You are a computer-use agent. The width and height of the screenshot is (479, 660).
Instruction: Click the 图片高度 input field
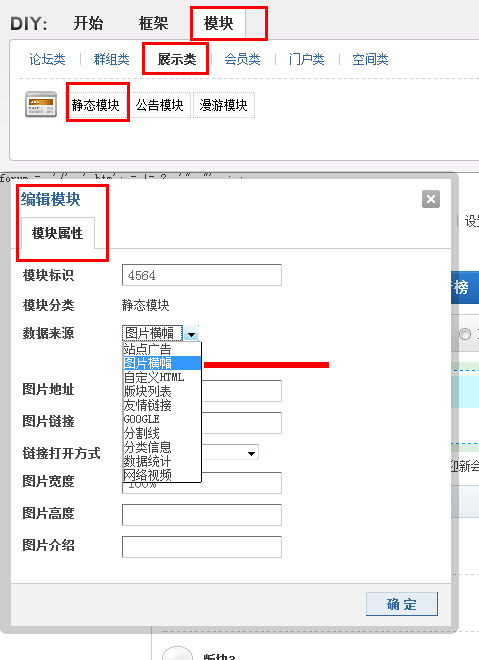coord(202,515)
